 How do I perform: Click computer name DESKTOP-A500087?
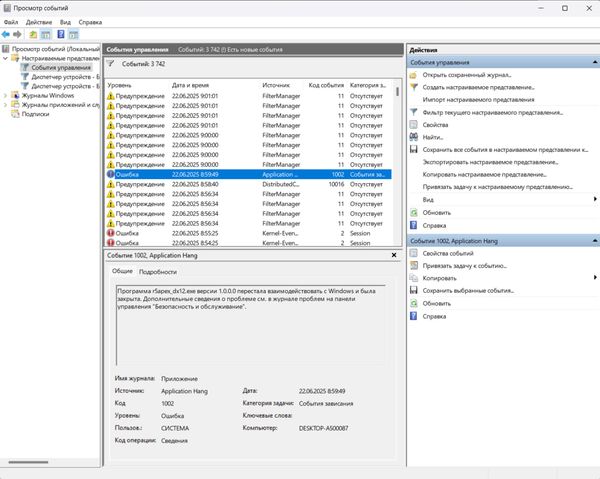tap(323, 428)
